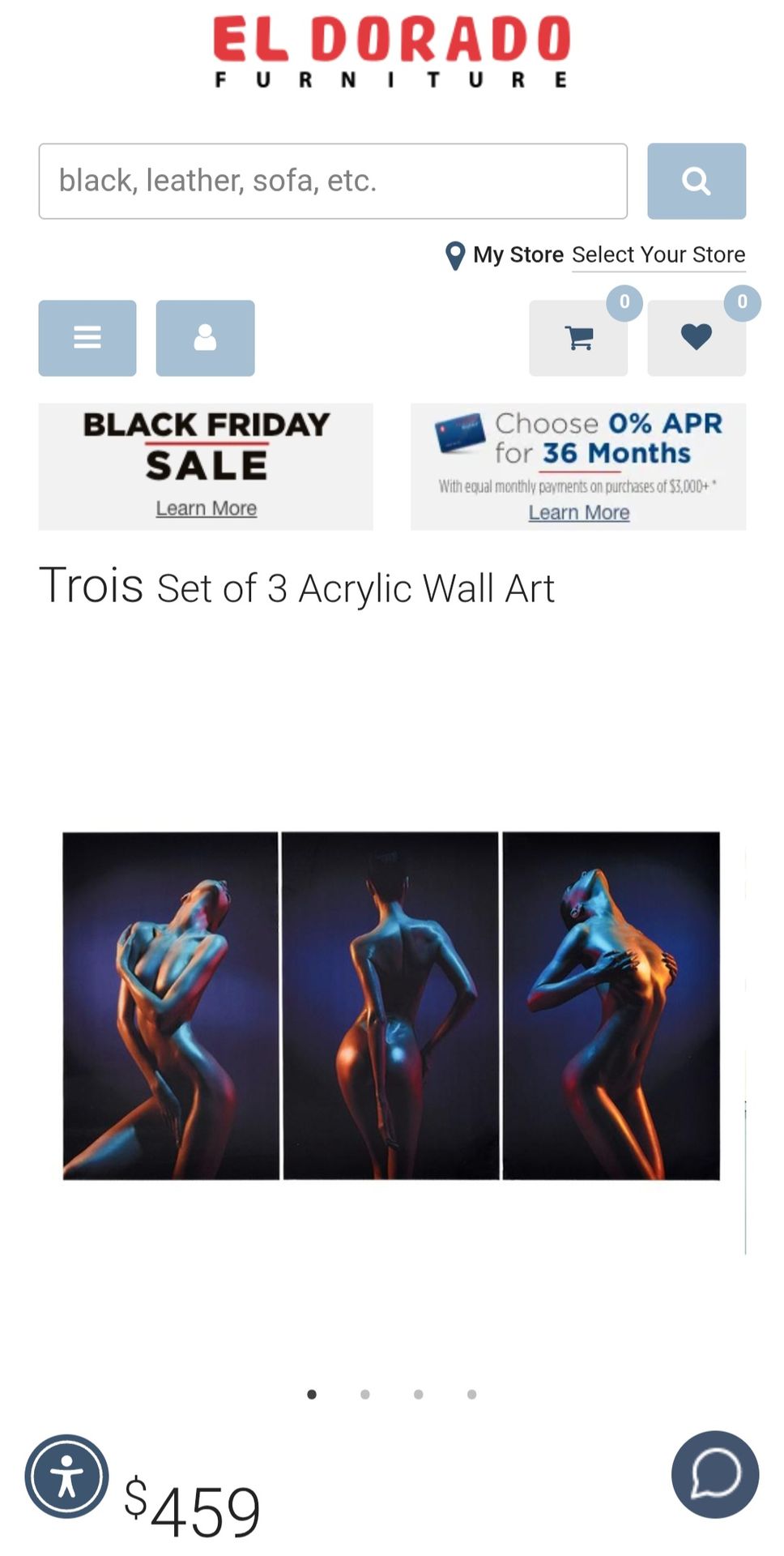
Task: Open the hamburger navigation menu
Action: (87, 338)
